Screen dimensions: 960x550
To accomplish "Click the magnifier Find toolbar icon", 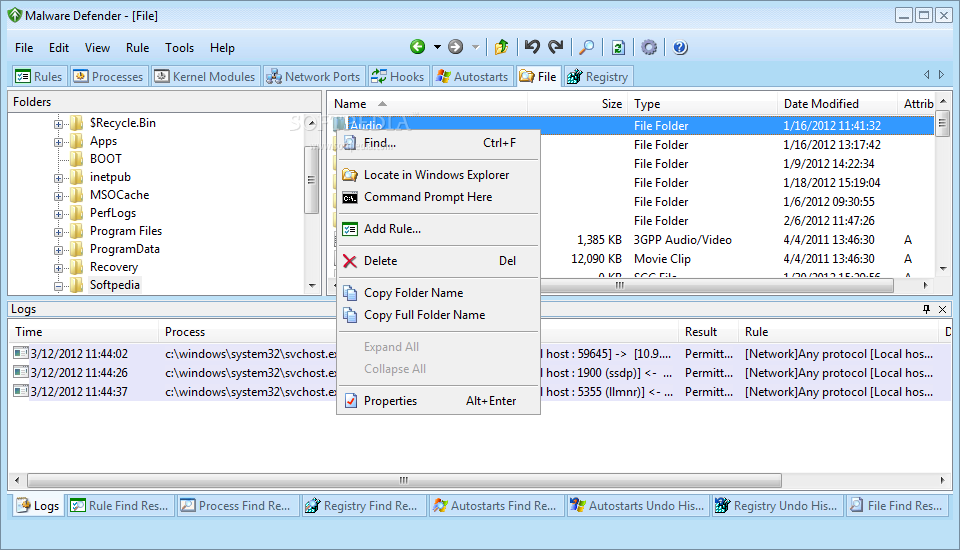I will pos(587,47).
